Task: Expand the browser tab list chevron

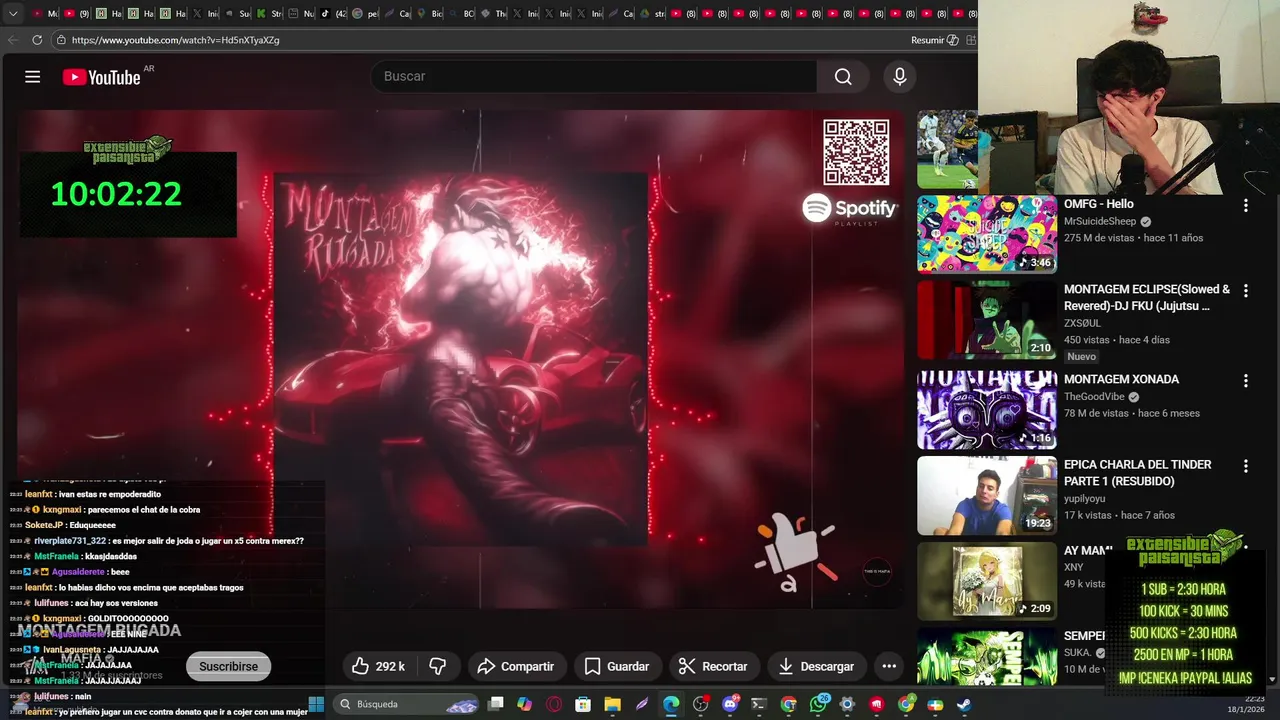Action: pyautogui.click(x=13, y=13)
